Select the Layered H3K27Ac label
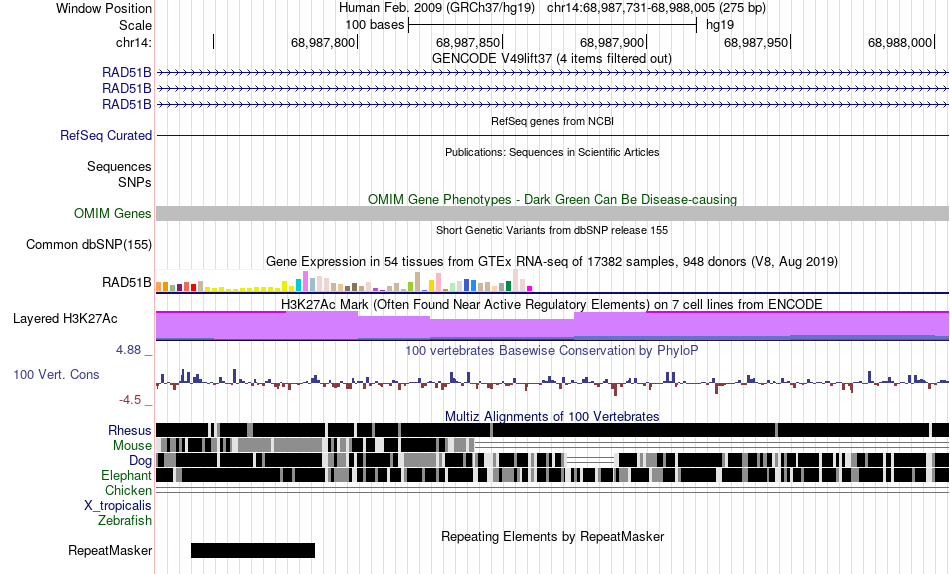Viewport: 950px width, 574px height. click(65, 318)
